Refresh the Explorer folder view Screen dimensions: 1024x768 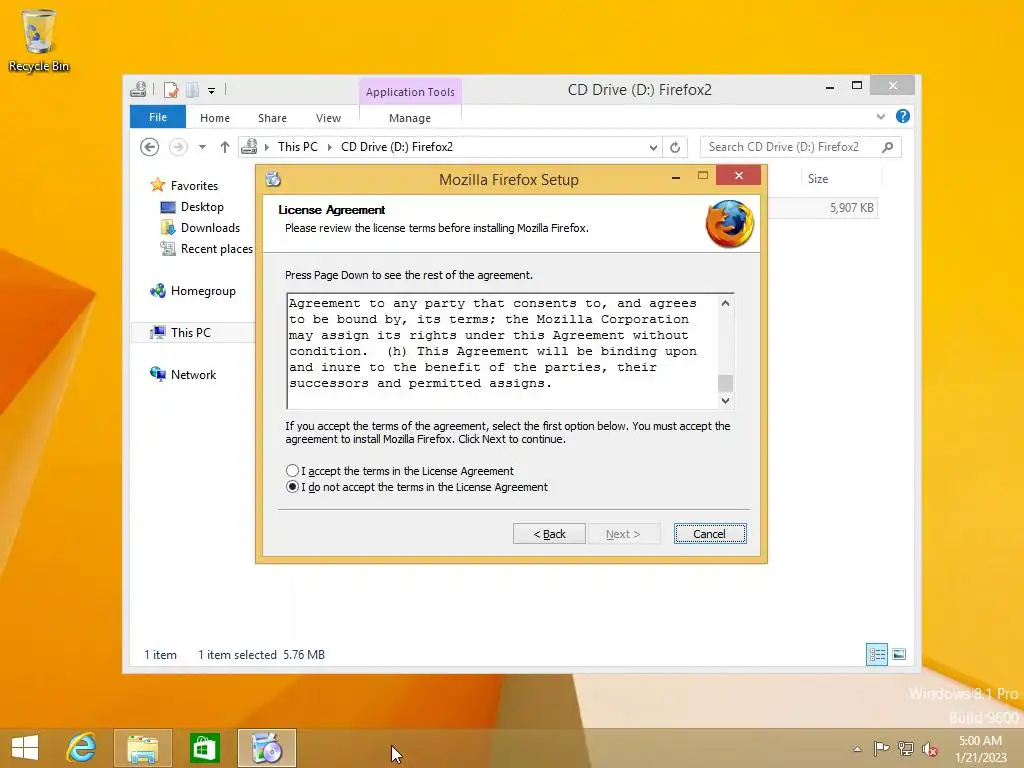[675, 148]
